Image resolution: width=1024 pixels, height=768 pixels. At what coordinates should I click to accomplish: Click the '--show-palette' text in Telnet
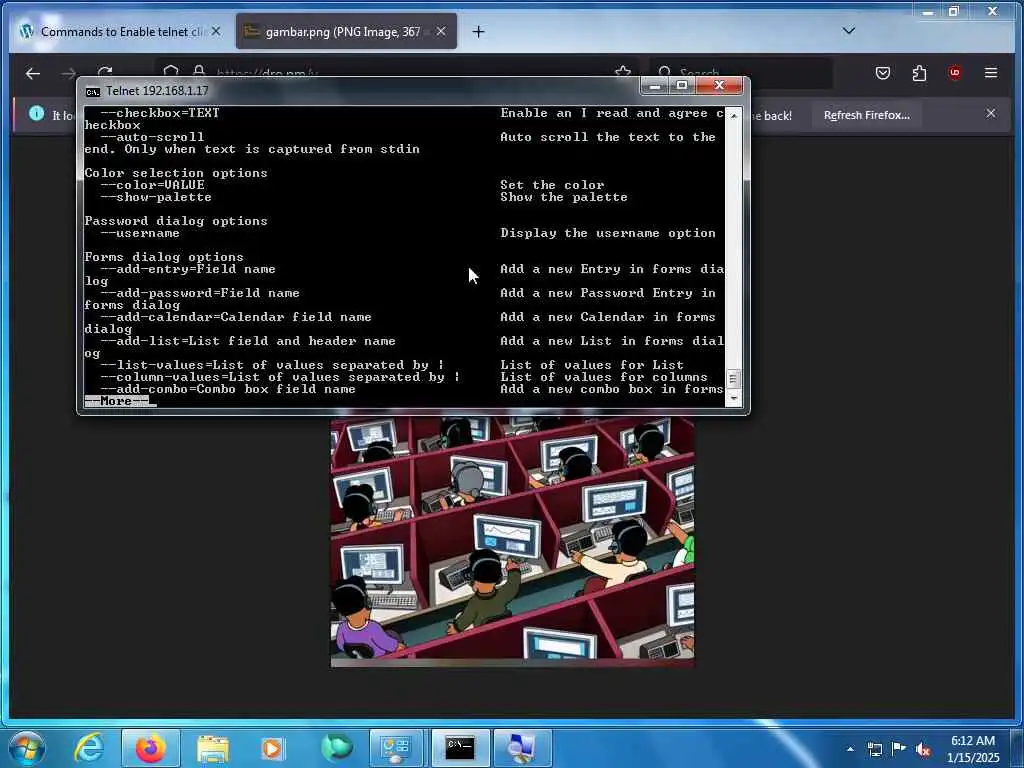tap(156, 197)
